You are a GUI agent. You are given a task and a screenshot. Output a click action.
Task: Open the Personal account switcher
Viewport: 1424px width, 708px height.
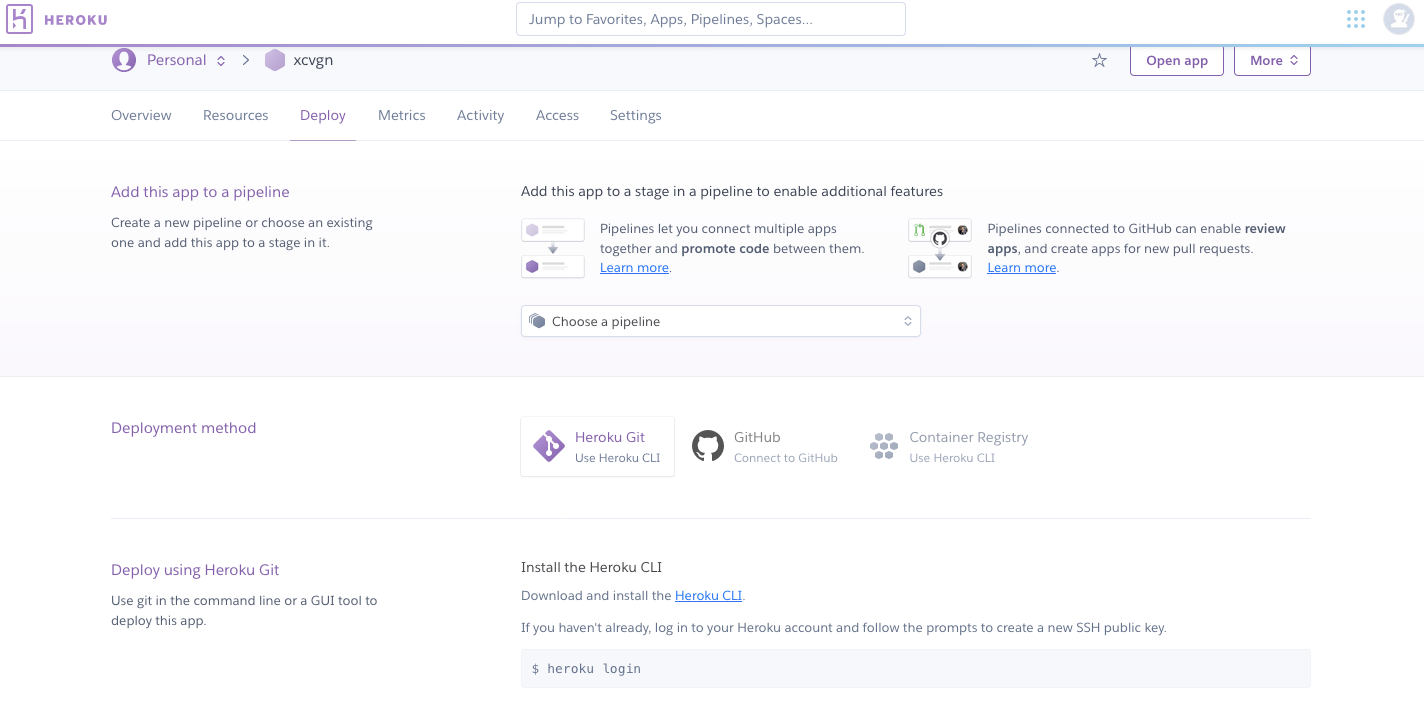tap(178, 60)
